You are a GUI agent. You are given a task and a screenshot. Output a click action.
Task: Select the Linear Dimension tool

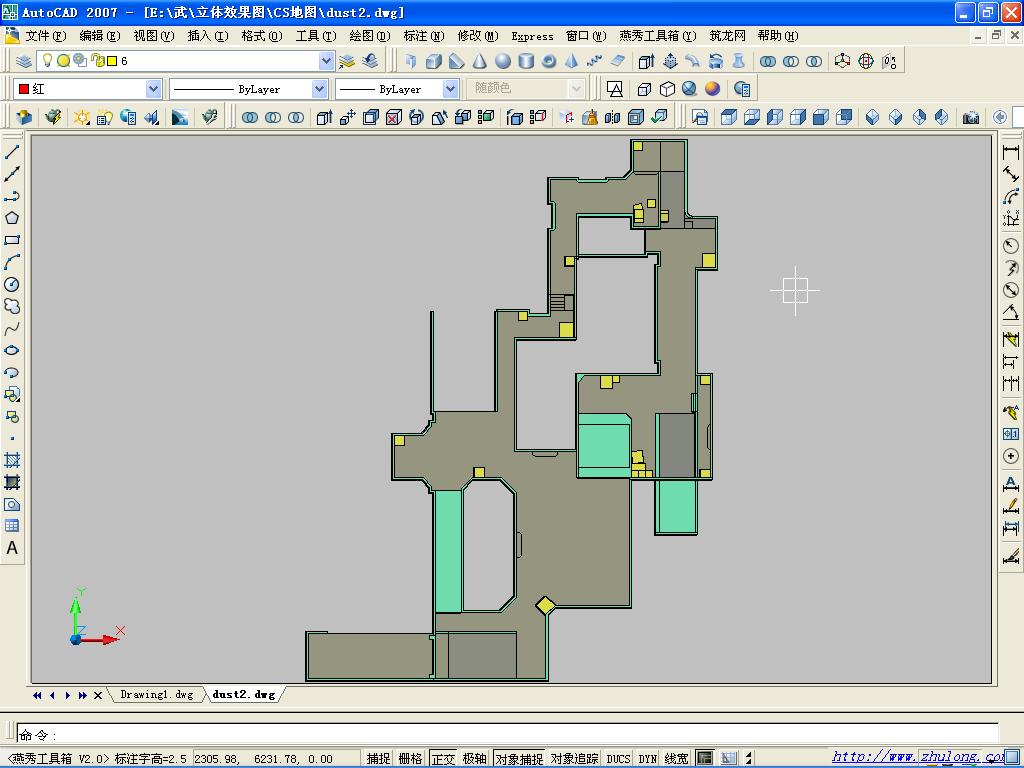tap(1010, 152)
